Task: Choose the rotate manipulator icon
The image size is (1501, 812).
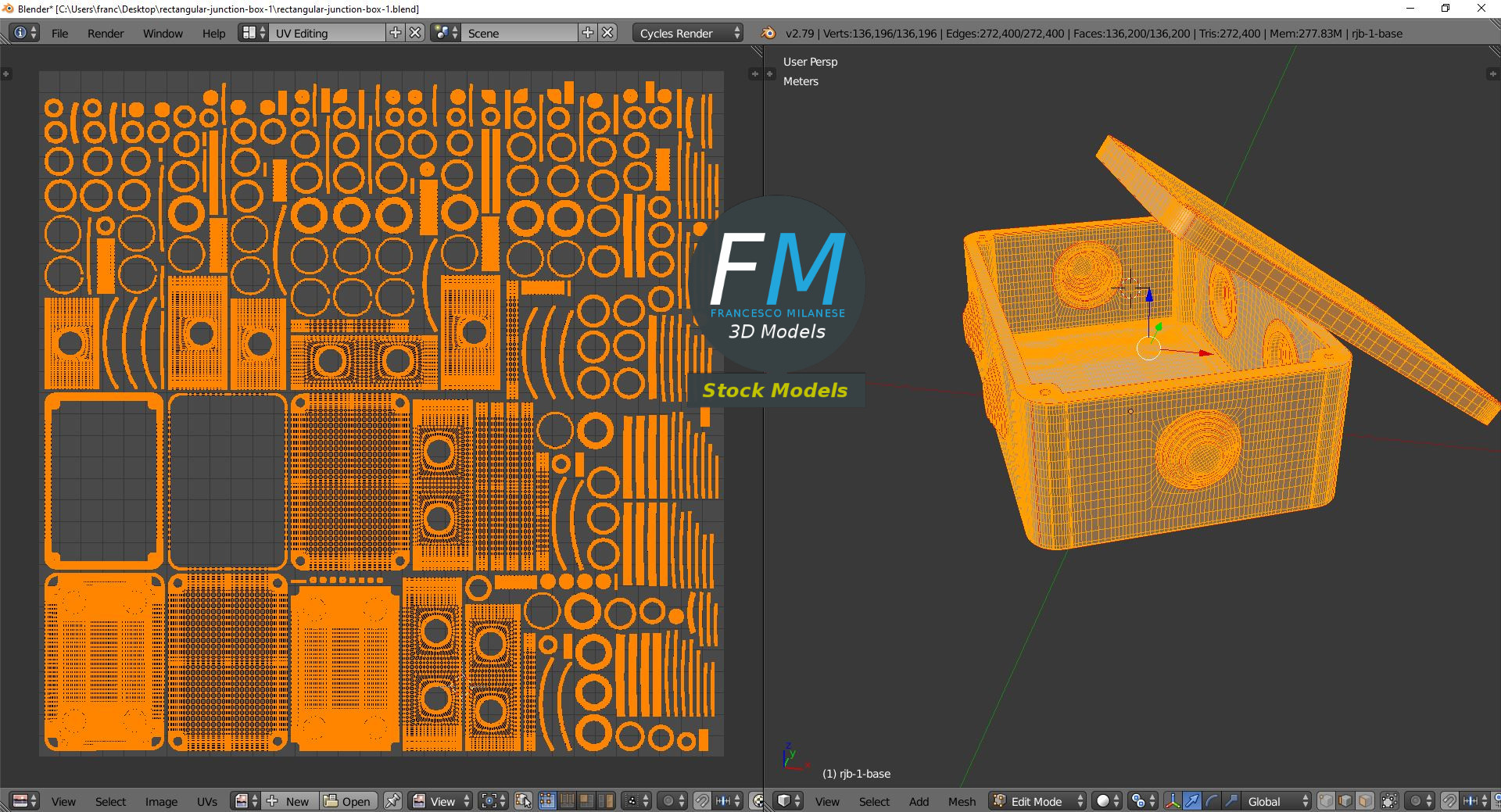Action: tap(1211, 801)
